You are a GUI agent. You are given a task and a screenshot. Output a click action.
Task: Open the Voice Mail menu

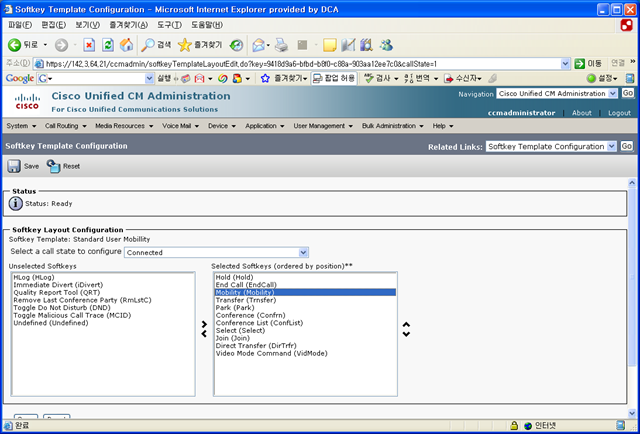[x=180, y=126]
